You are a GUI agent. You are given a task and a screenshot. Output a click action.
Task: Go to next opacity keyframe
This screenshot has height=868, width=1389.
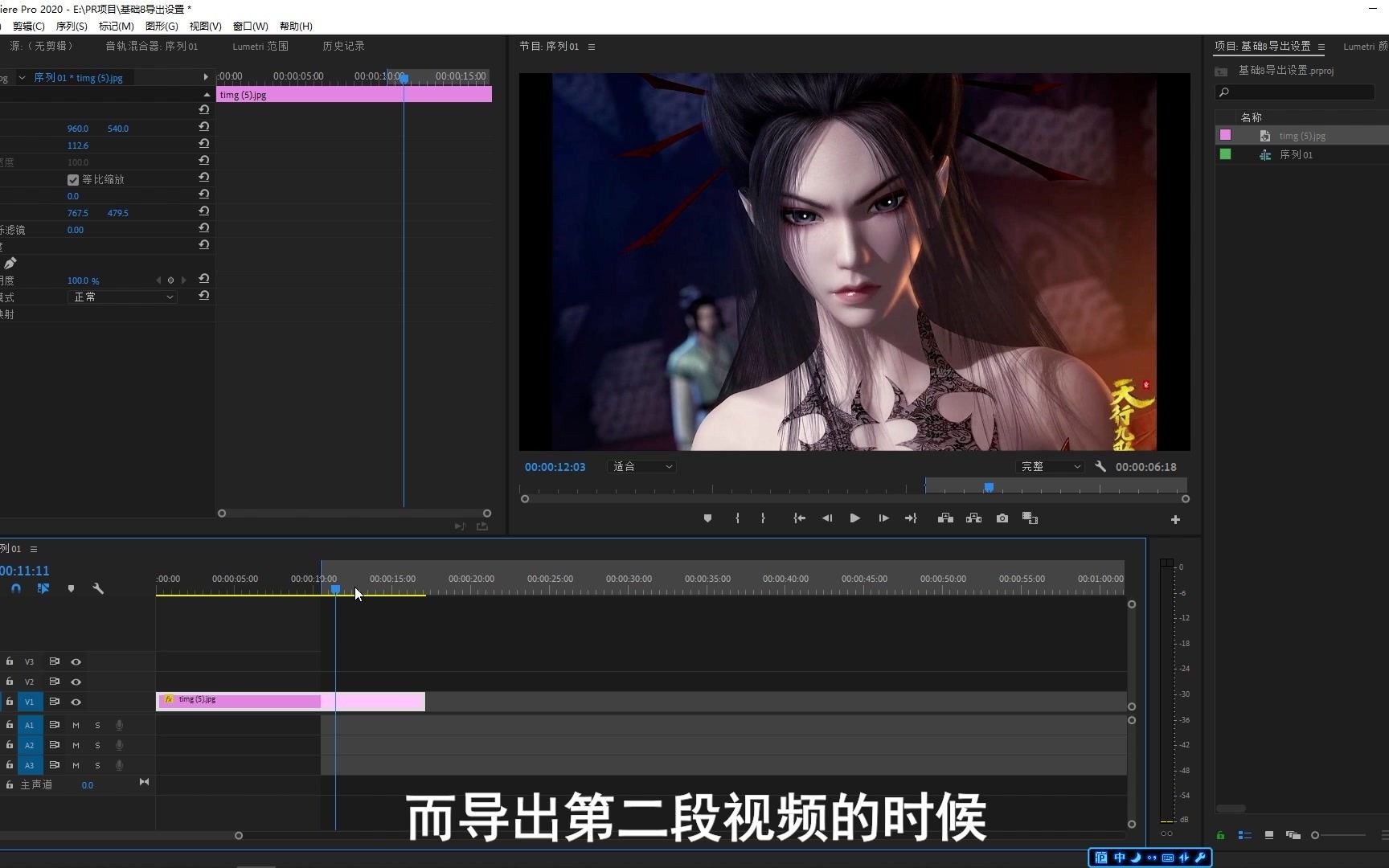coord(184,280)
